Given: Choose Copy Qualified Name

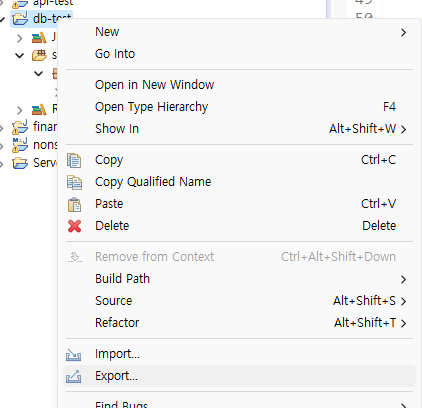Looking at the screenshot, I should coord(239,182).
